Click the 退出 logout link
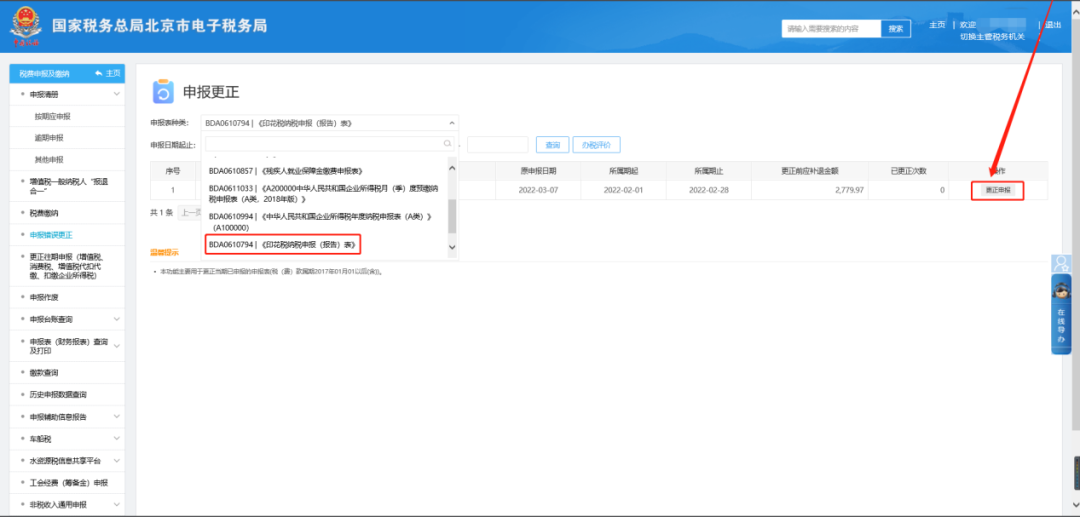This screenshot has height=517, width=1080. (1053, 25)
